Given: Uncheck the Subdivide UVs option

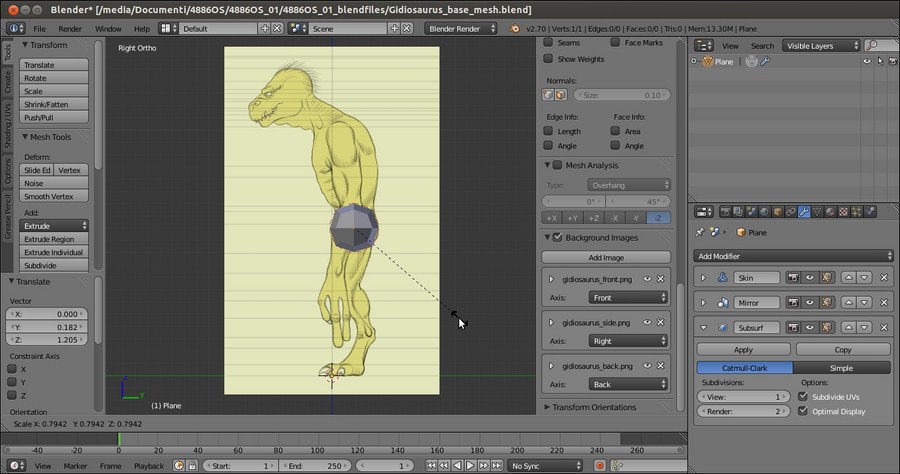Looking at the screenshot, I should pos(803,397).
